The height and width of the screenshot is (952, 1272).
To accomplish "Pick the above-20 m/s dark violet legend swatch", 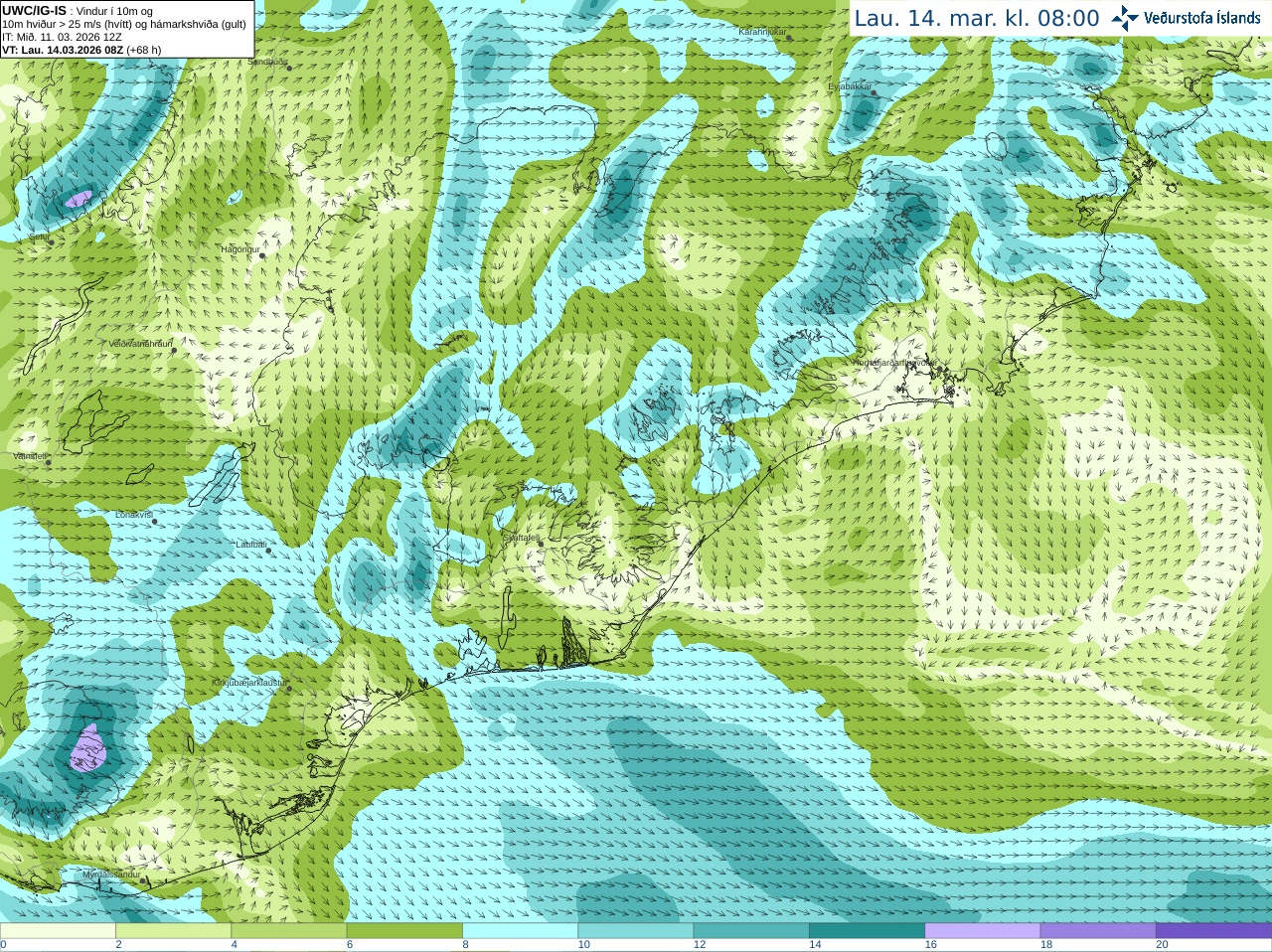I will tap(1213, 931).
